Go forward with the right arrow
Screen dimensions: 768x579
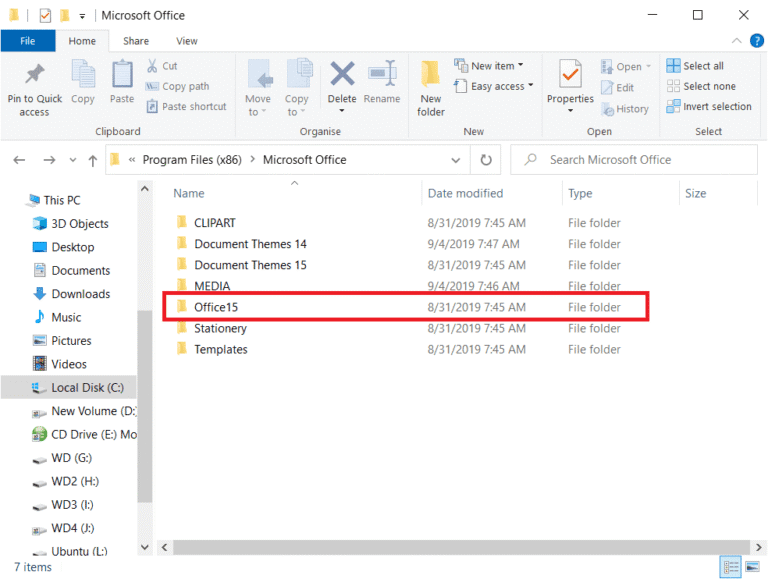[x=49, y=160]
